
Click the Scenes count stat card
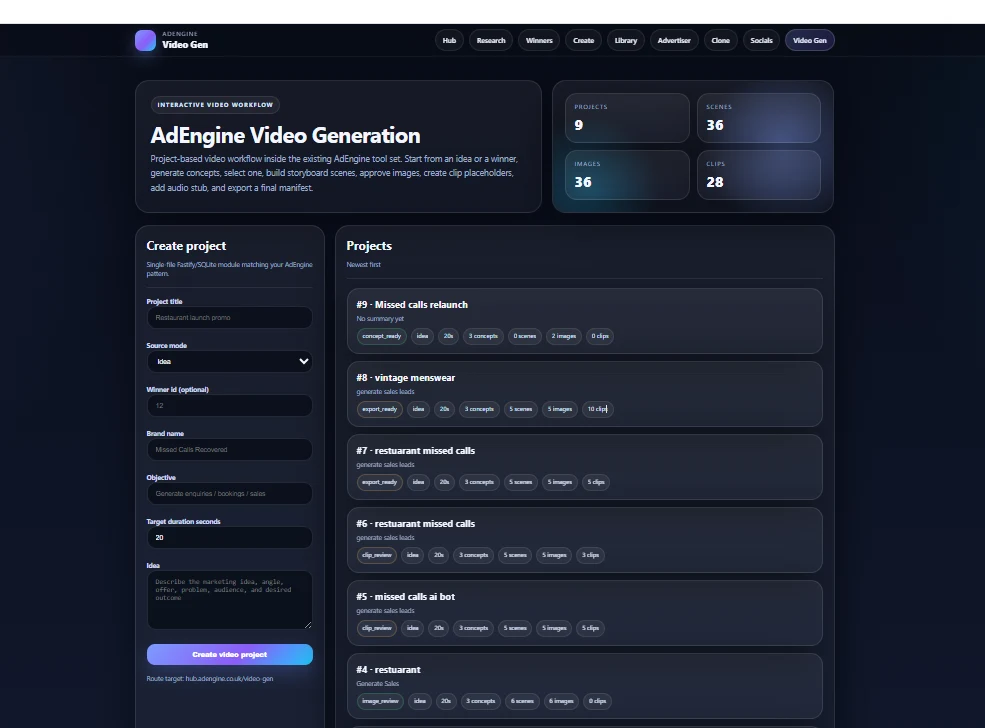click(x=758, y=117)
